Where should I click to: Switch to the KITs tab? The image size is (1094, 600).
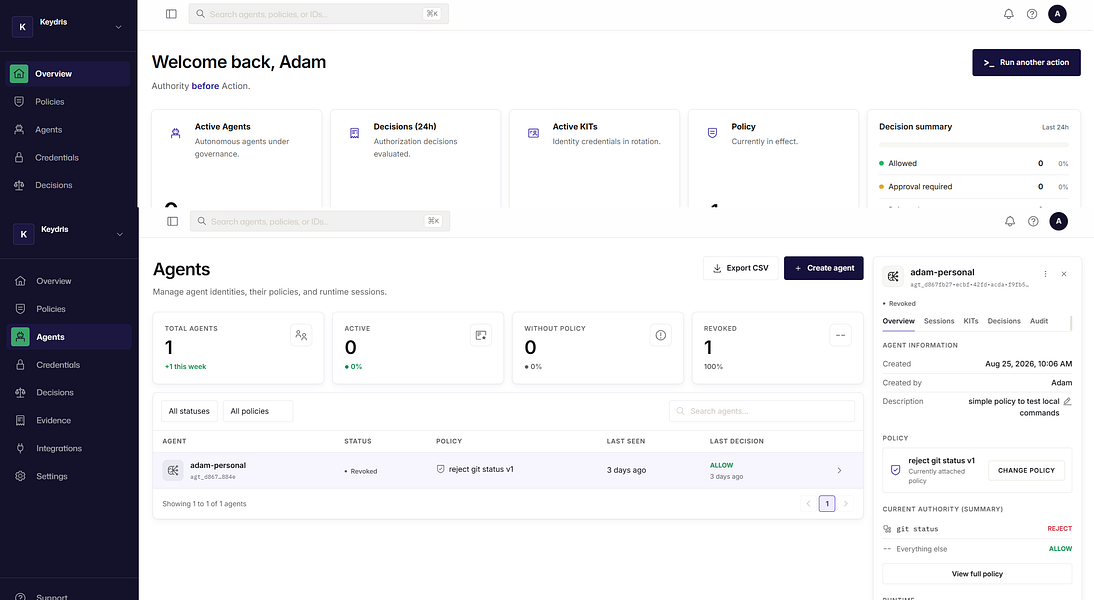coord(971,321)
